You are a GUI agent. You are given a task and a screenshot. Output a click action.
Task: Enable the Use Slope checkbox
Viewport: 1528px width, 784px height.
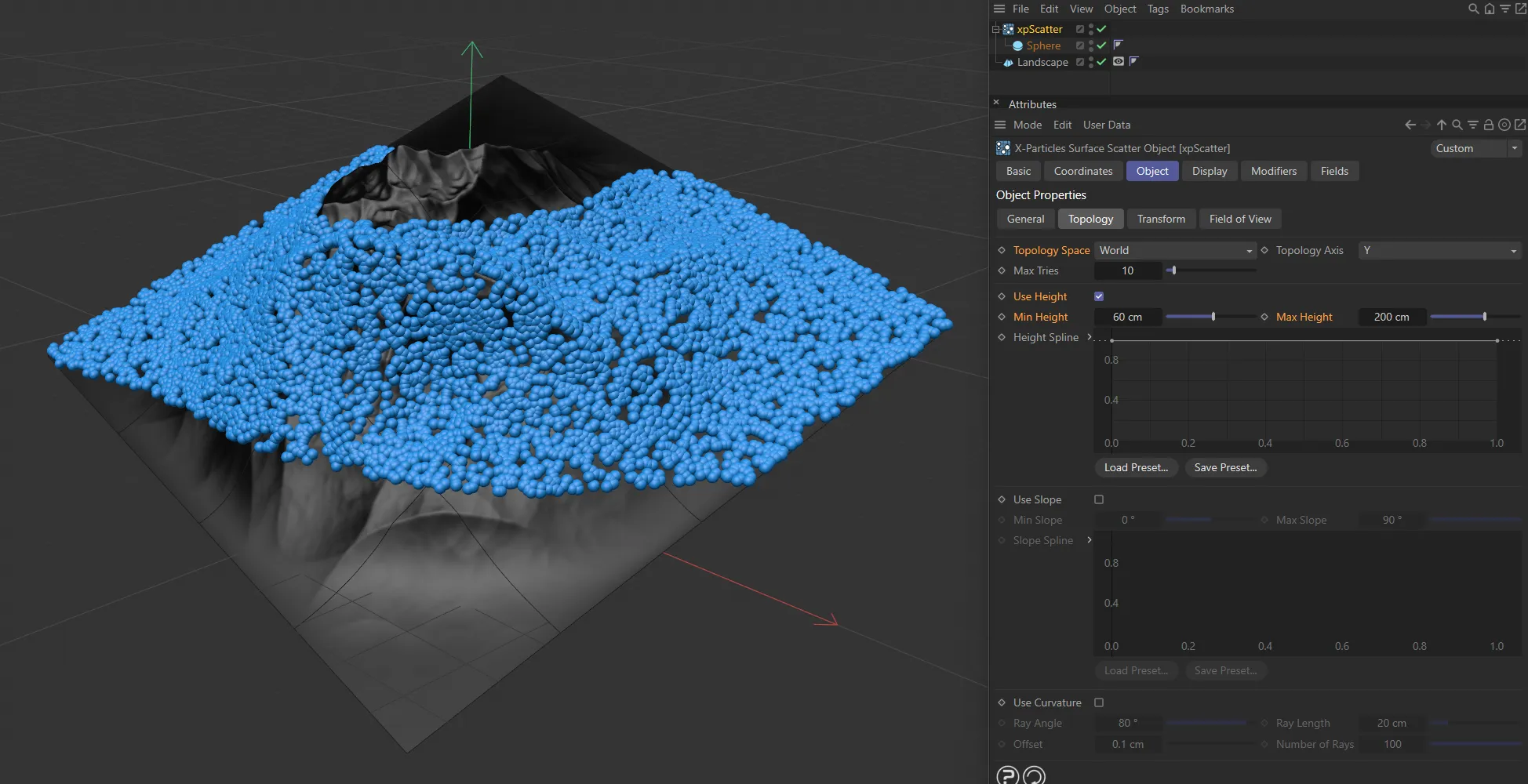1098,499
